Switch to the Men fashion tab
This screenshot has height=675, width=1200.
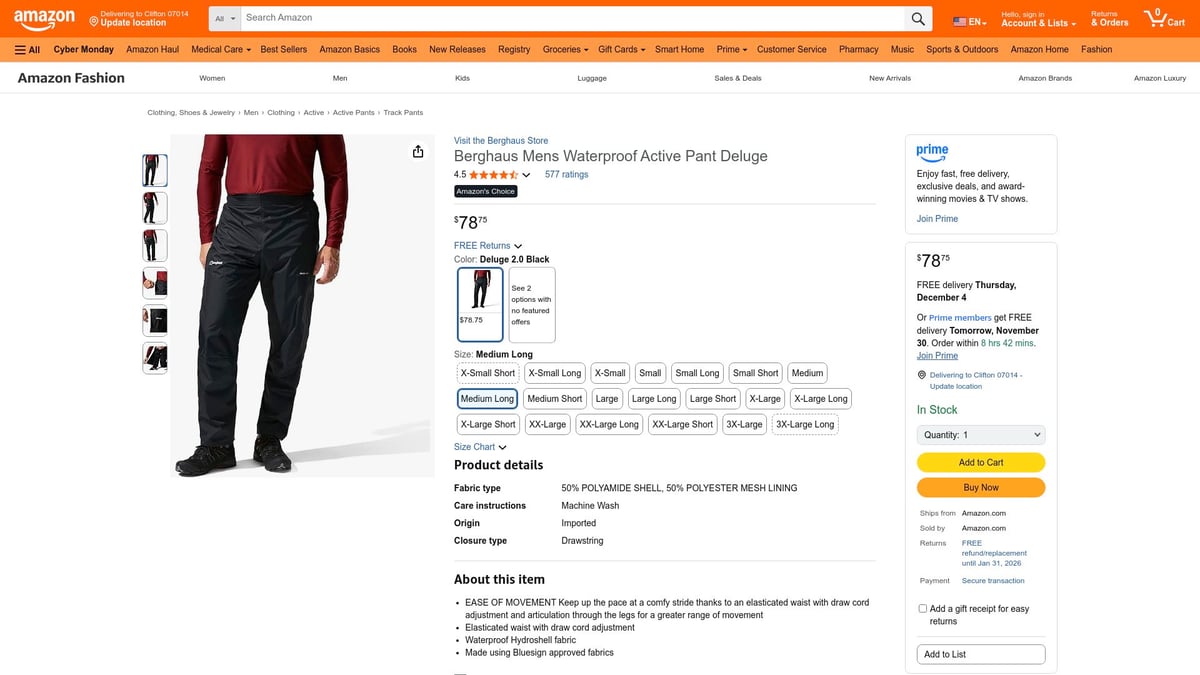(339, 77)
